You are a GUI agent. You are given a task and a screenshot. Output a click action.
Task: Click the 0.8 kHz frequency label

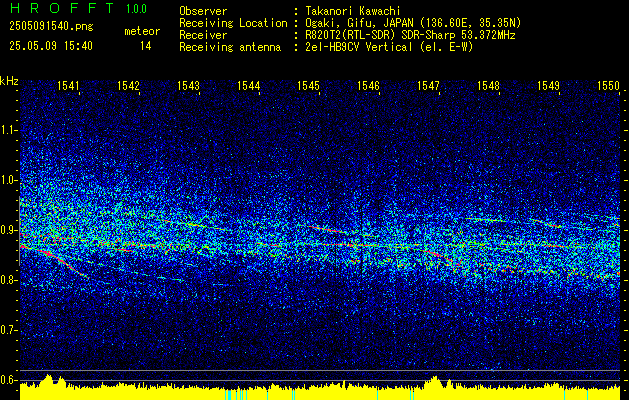[x=8, y=280]
